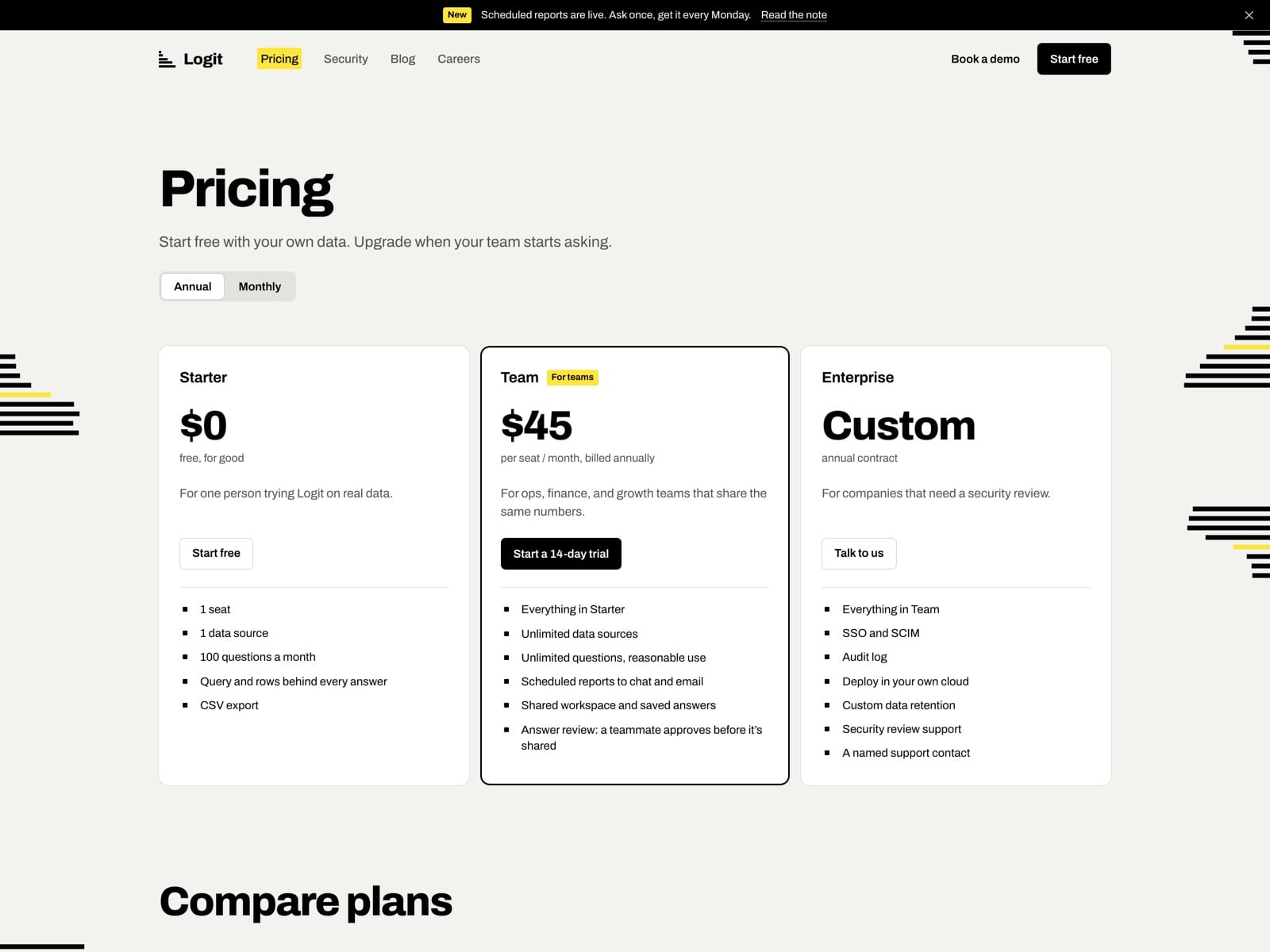Screen dimensions: 1270x952
Task: Switch billing to Monthly
Action: coord(260,286)
